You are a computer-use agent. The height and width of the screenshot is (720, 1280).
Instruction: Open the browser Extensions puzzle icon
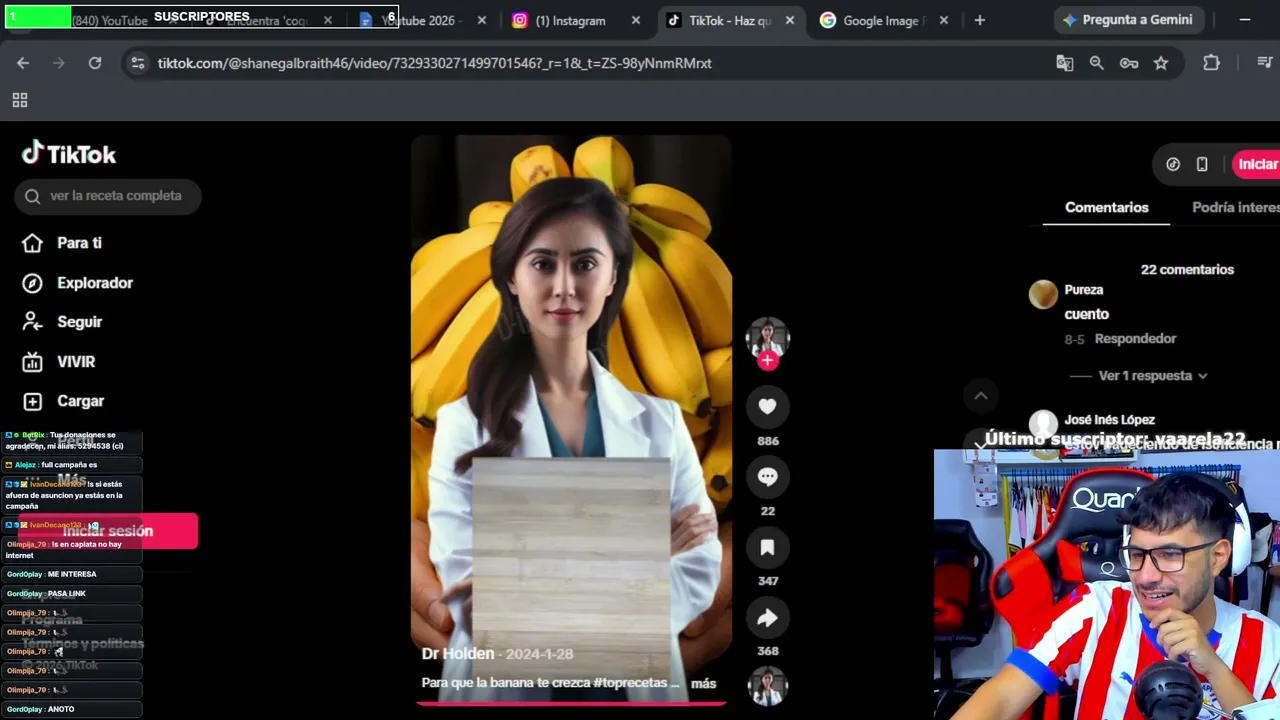point(1211,63)
